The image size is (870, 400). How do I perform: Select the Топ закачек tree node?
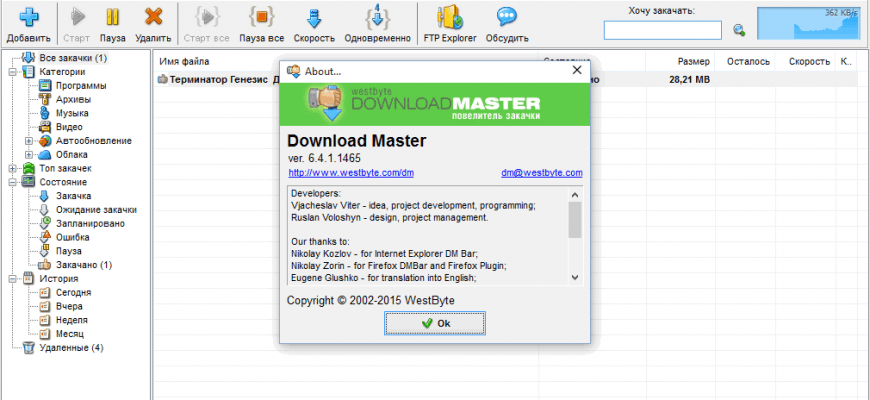(x=65, y=168)
